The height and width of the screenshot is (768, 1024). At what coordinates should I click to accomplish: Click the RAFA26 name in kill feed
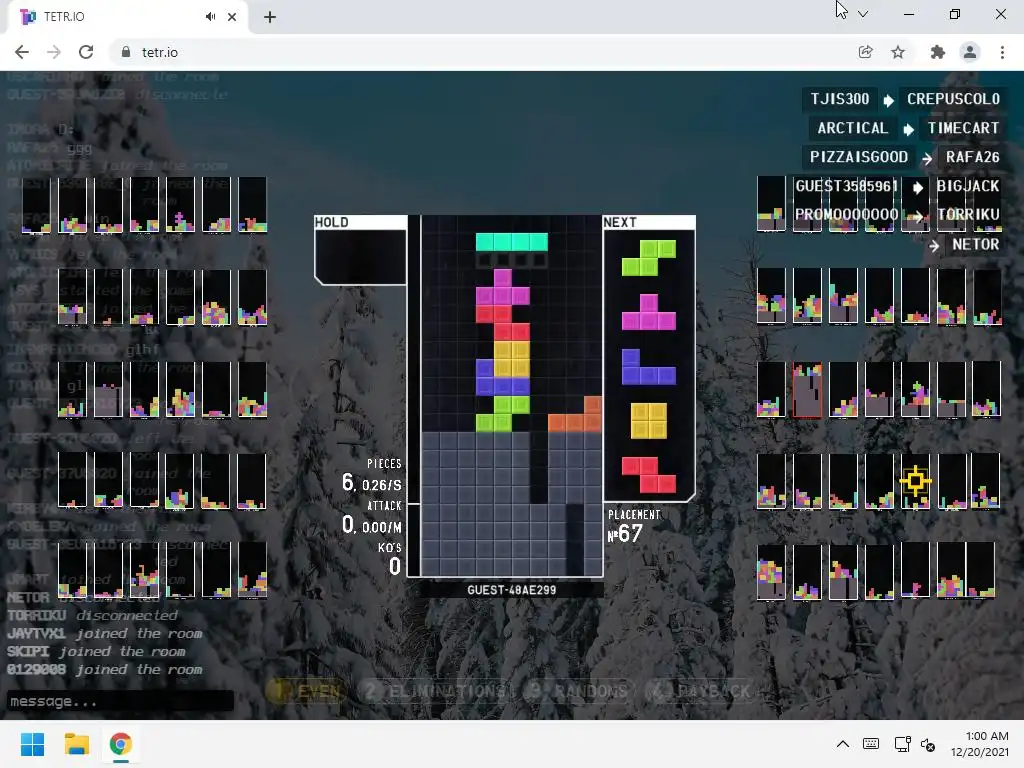972,157
